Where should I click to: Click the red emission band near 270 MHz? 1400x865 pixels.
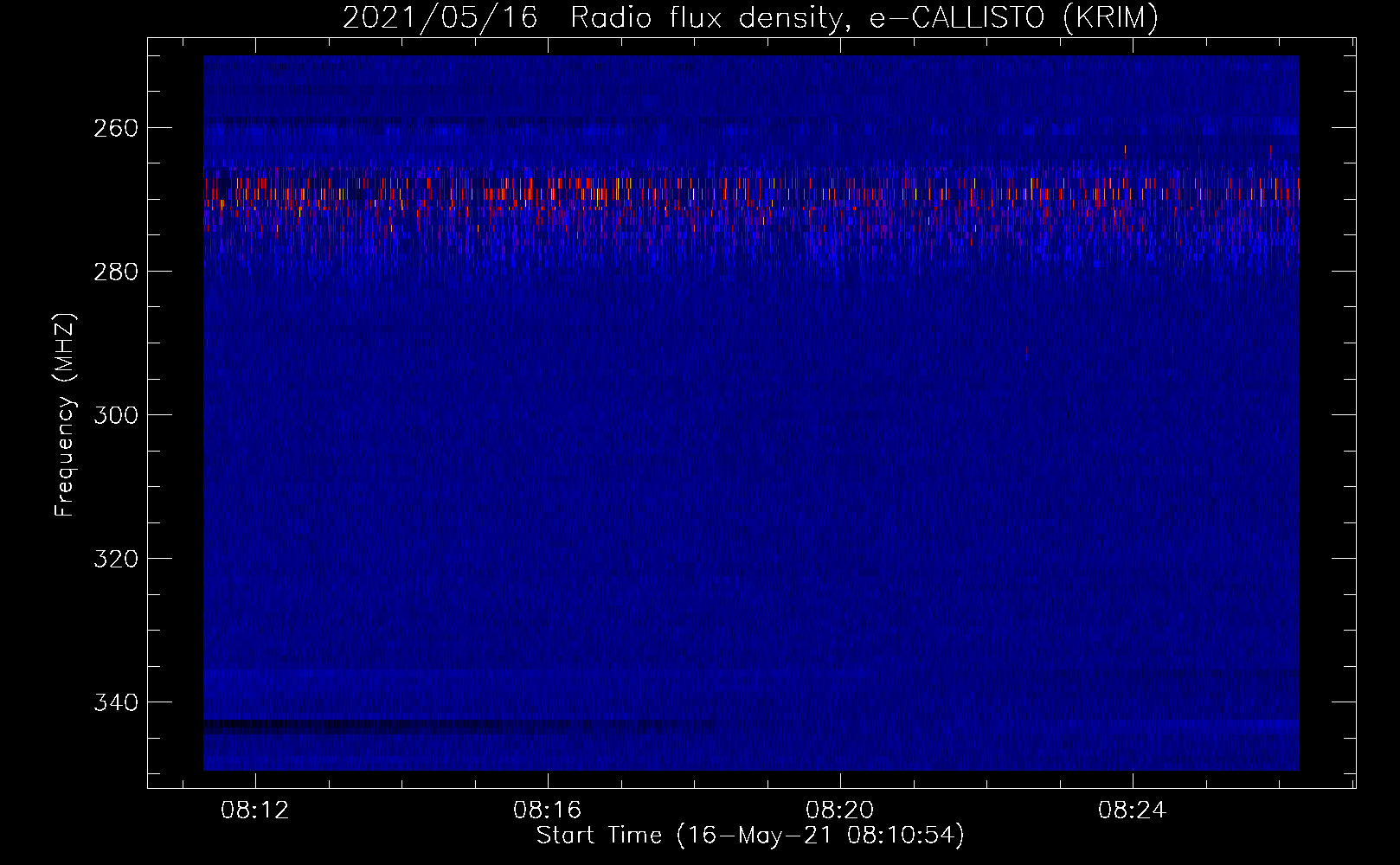[751, 195]
